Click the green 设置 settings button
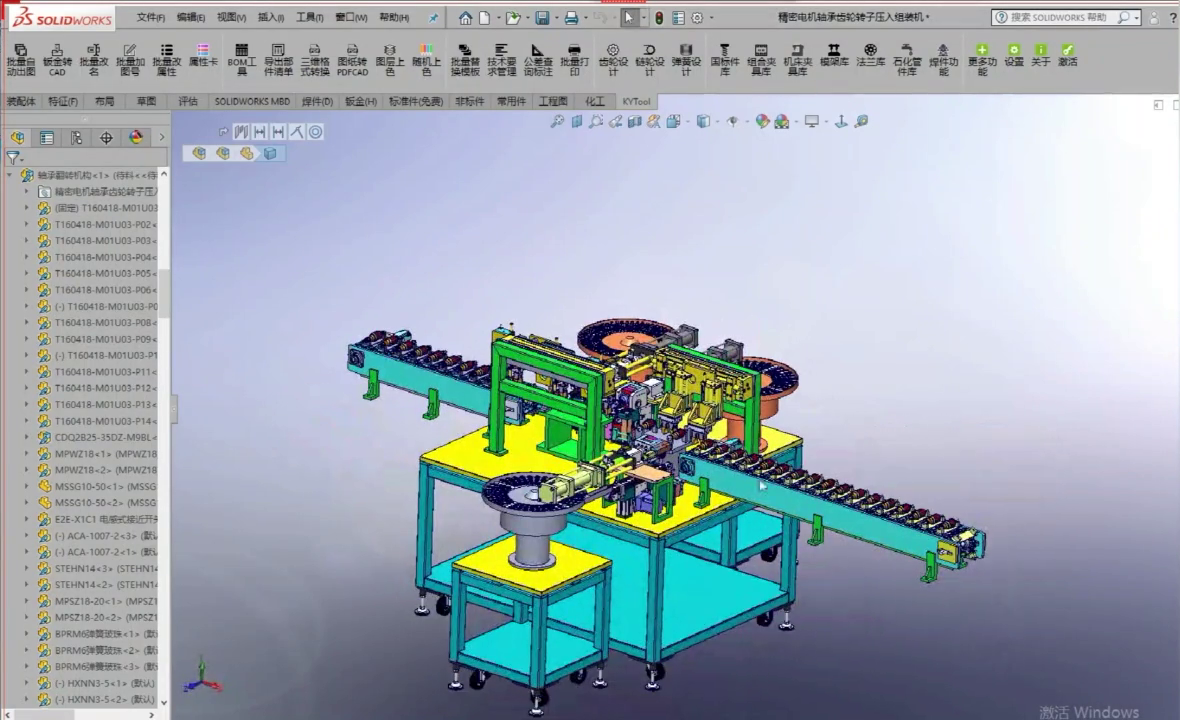Image resolution: width=1180 pixels, height=720 pixels. [x=1014, y=56]
